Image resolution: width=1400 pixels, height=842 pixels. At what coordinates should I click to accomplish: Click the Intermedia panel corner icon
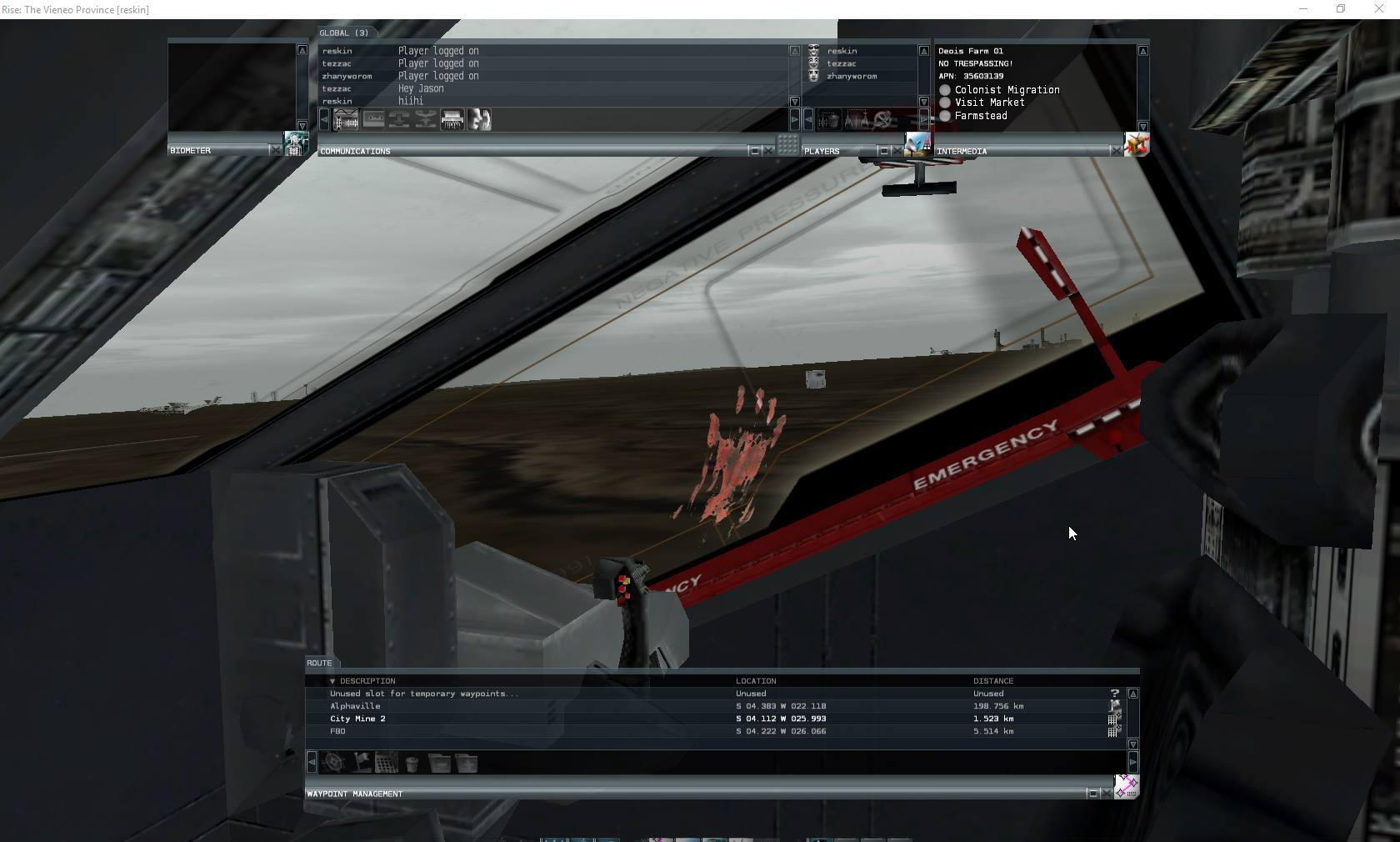1136,144
